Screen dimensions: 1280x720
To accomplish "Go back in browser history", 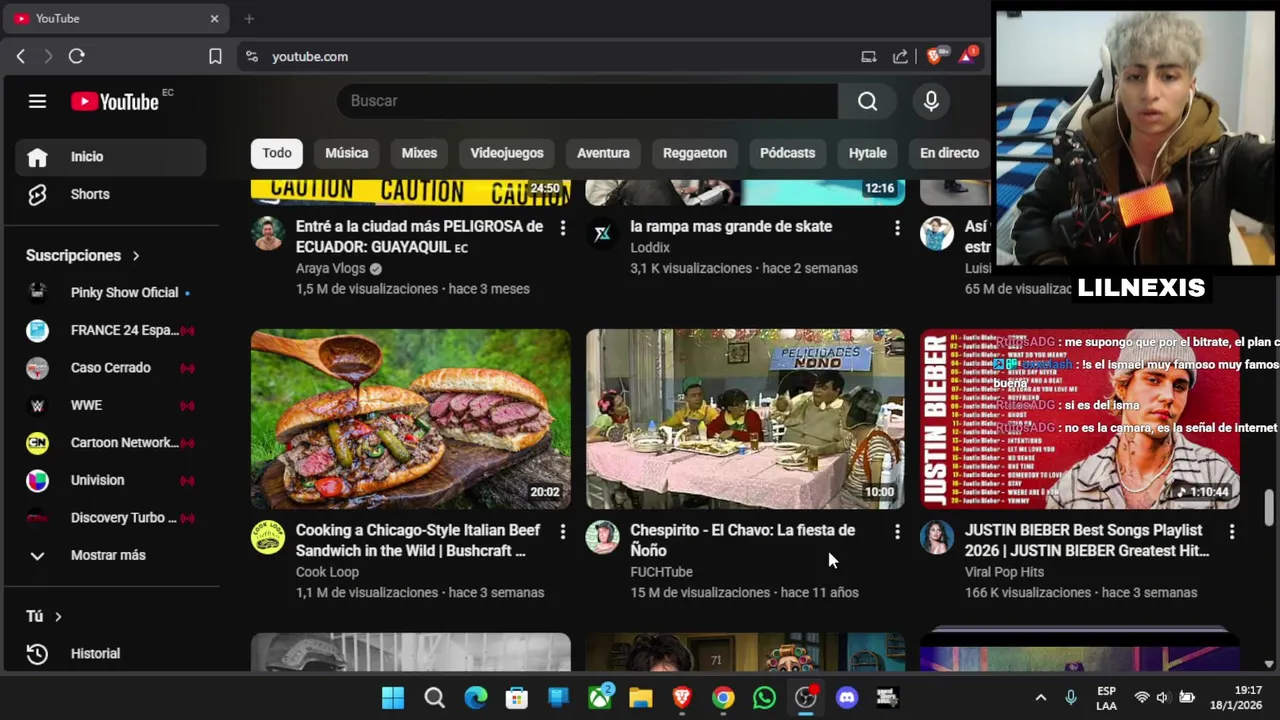I will click(20, 57).
